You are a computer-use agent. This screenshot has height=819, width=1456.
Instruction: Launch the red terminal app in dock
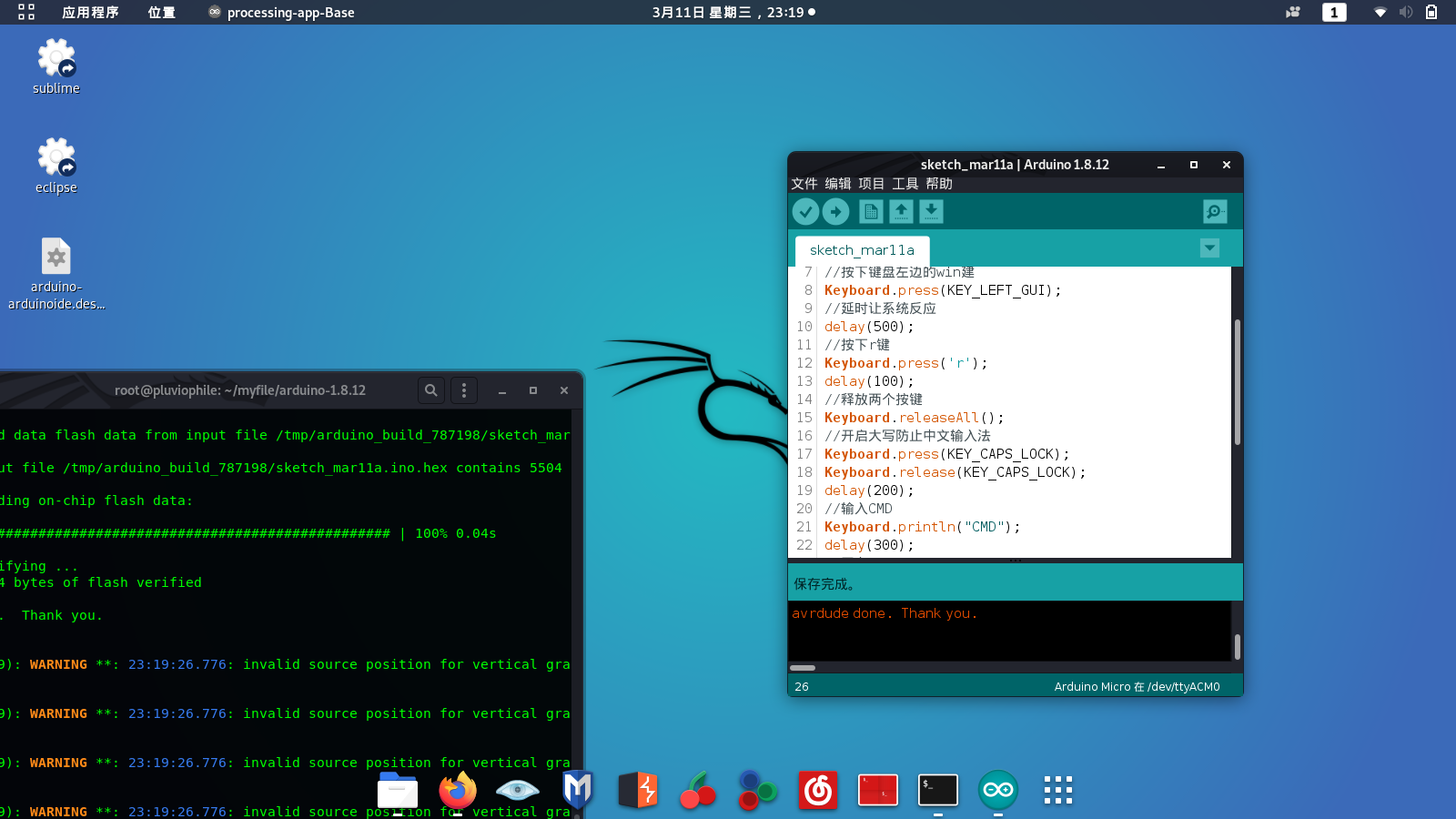point(878,790)
